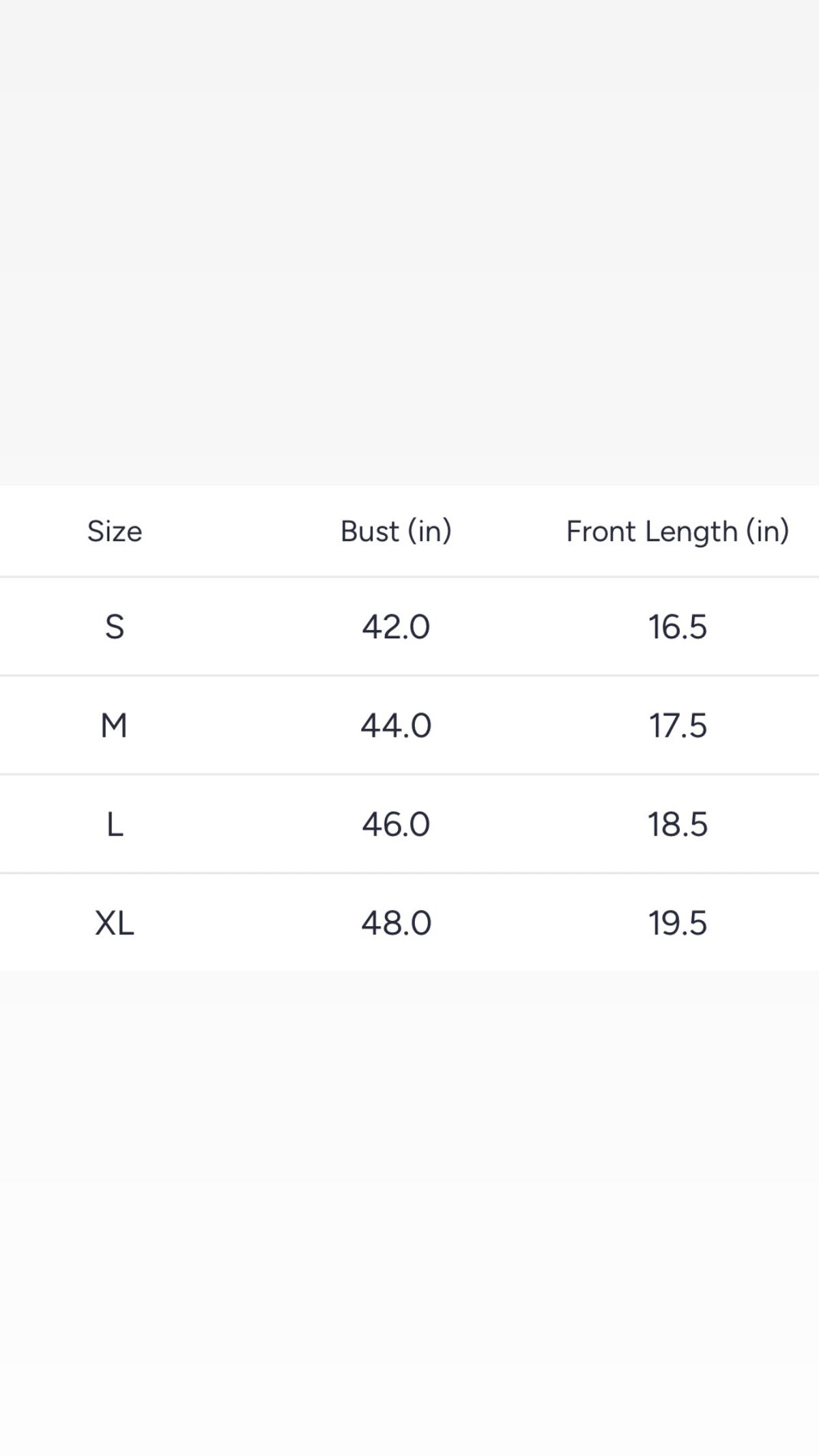This screenshot has height=1456, width=819.
Task: Select the M size label
Action: [x=114, y=725]
